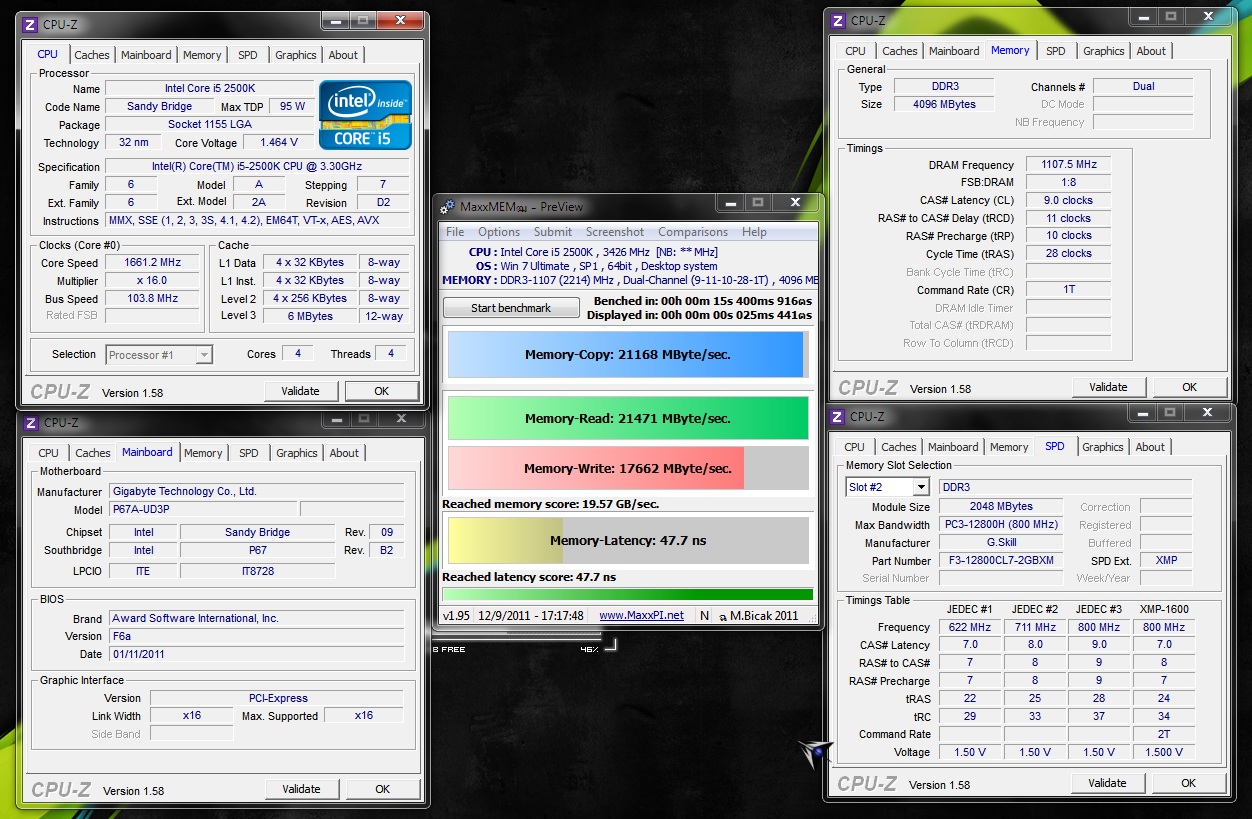Switch to CPU tab in the Memory window
This screenshot has height=819, width=1252.
(x=856, y=51)
